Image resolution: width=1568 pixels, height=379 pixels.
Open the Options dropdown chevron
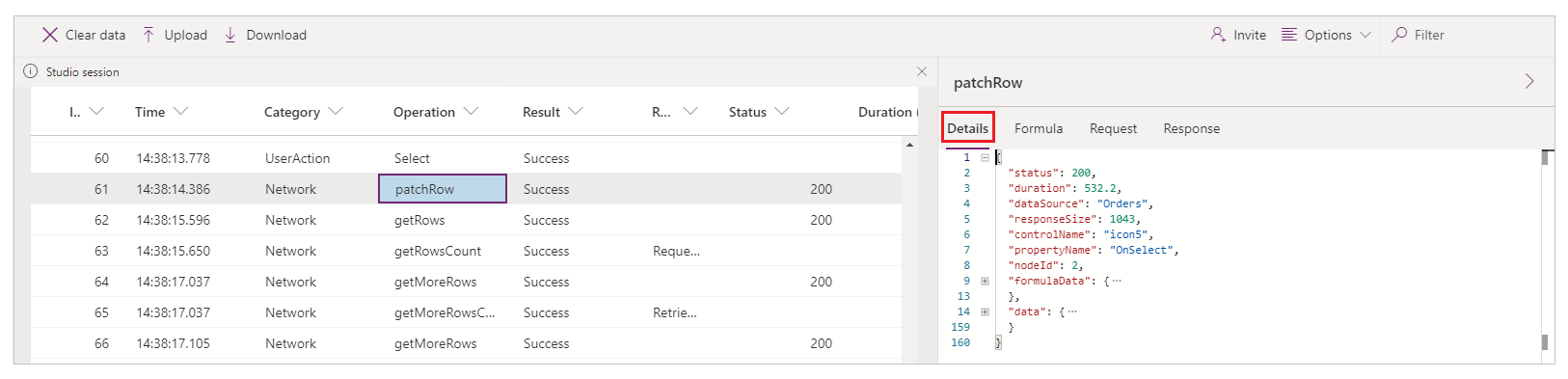pyautogui.click(x=1365, y=35)
